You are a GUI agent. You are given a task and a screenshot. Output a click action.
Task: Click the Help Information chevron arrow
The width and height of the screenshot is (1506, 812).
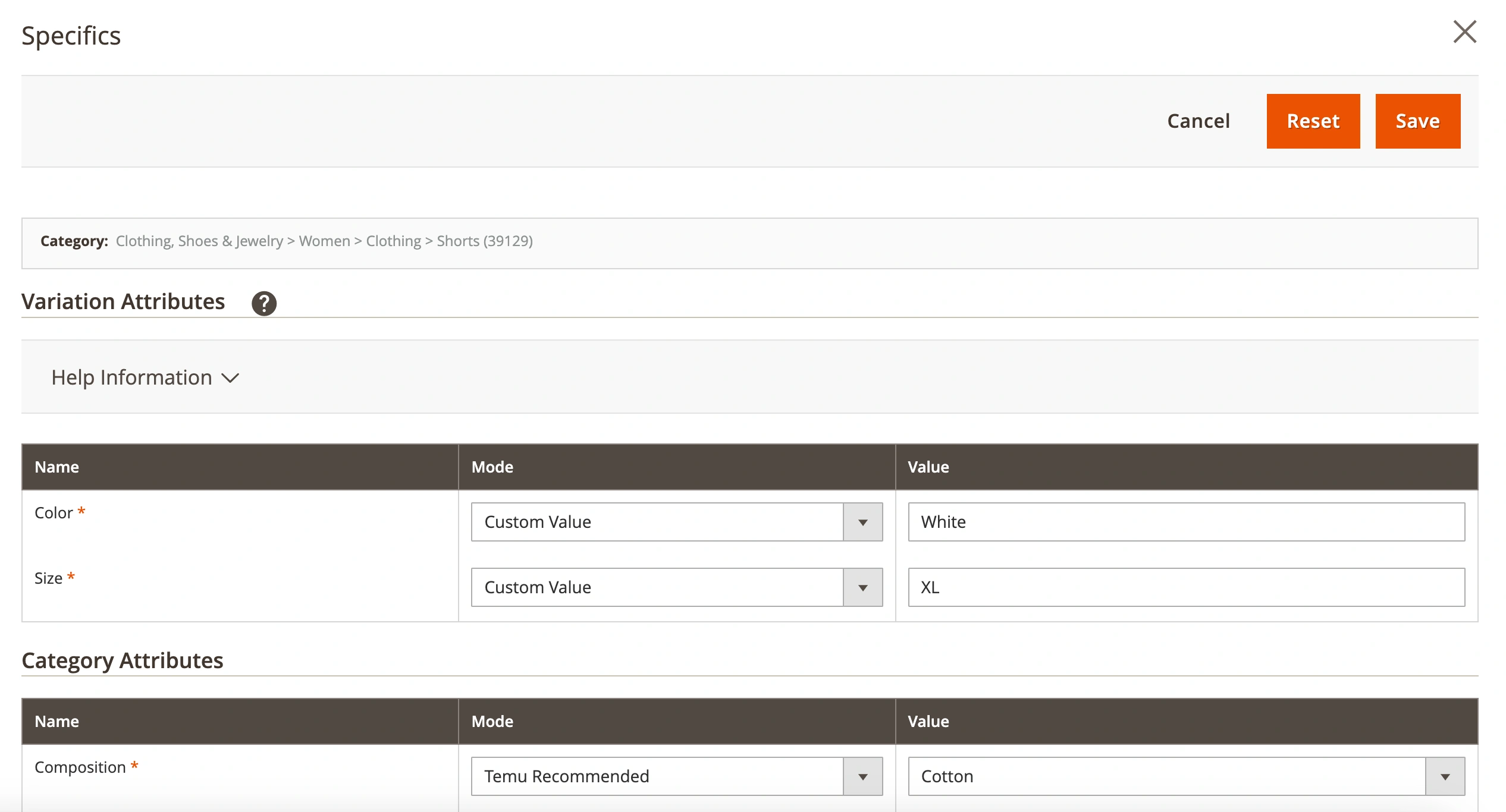230,378
